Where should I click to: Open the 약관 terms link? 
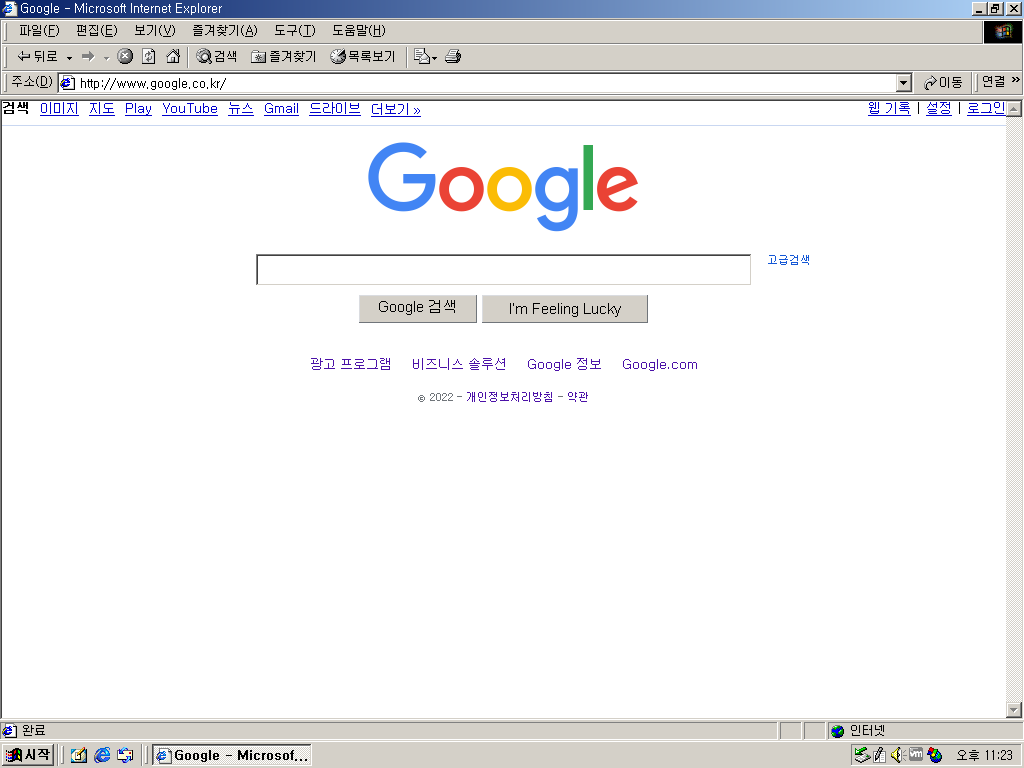pos(577,396)
